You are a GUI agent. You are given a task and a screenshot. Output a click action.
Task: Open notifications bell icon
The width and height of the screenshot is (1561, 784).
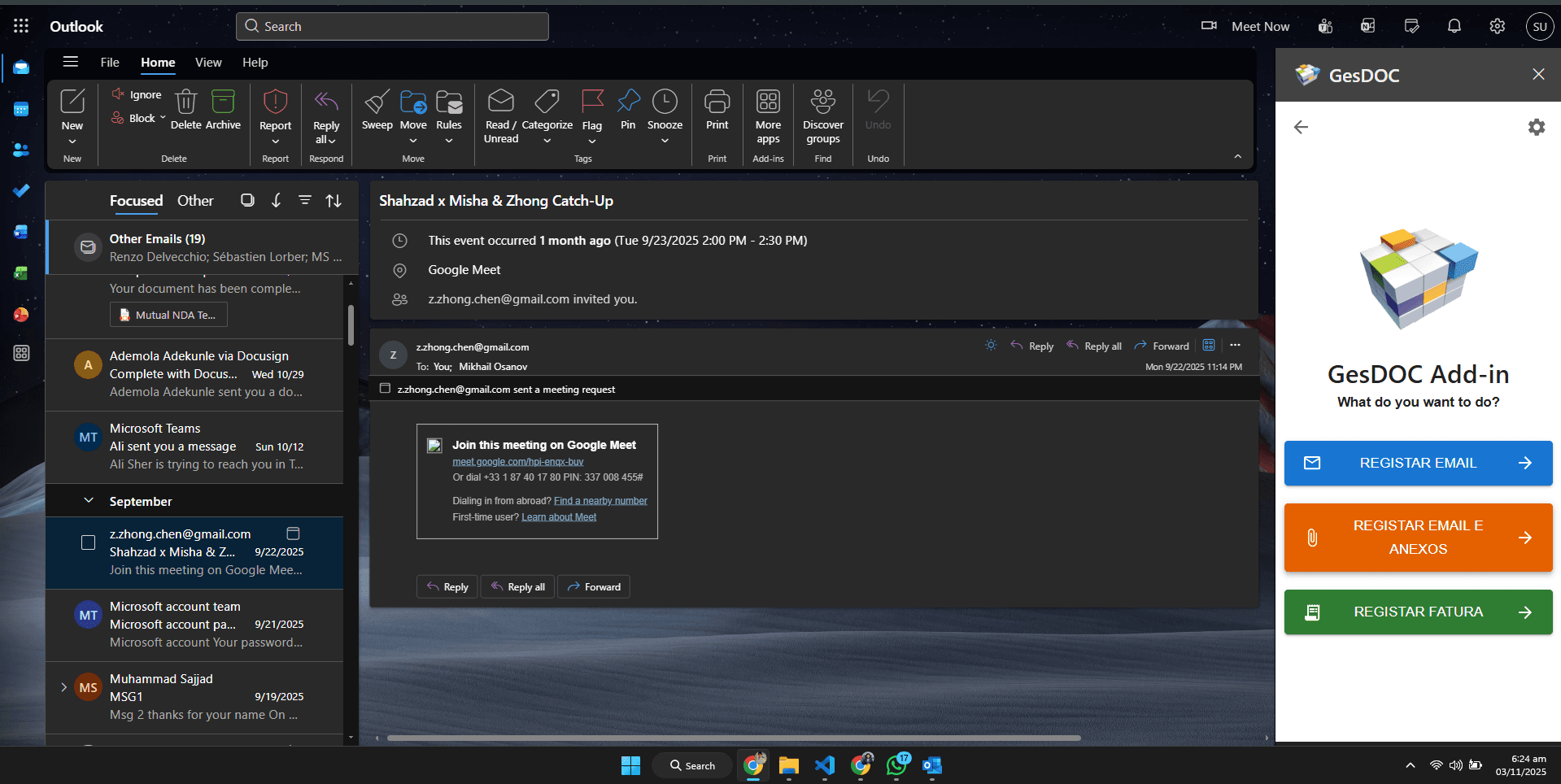tap(1454, 26)
